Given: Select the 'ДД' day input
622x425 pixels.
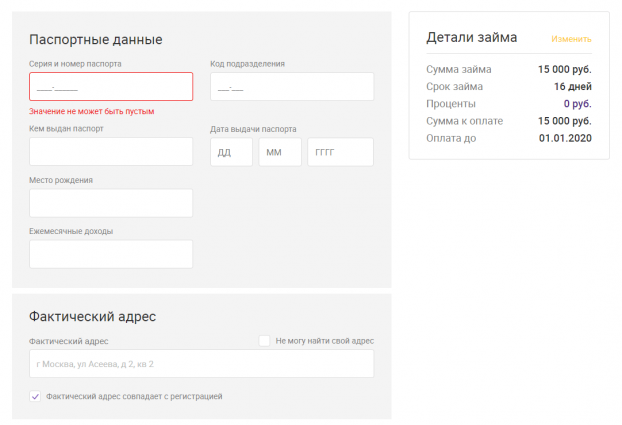Looking at the screenshot, I should (231, 152).
